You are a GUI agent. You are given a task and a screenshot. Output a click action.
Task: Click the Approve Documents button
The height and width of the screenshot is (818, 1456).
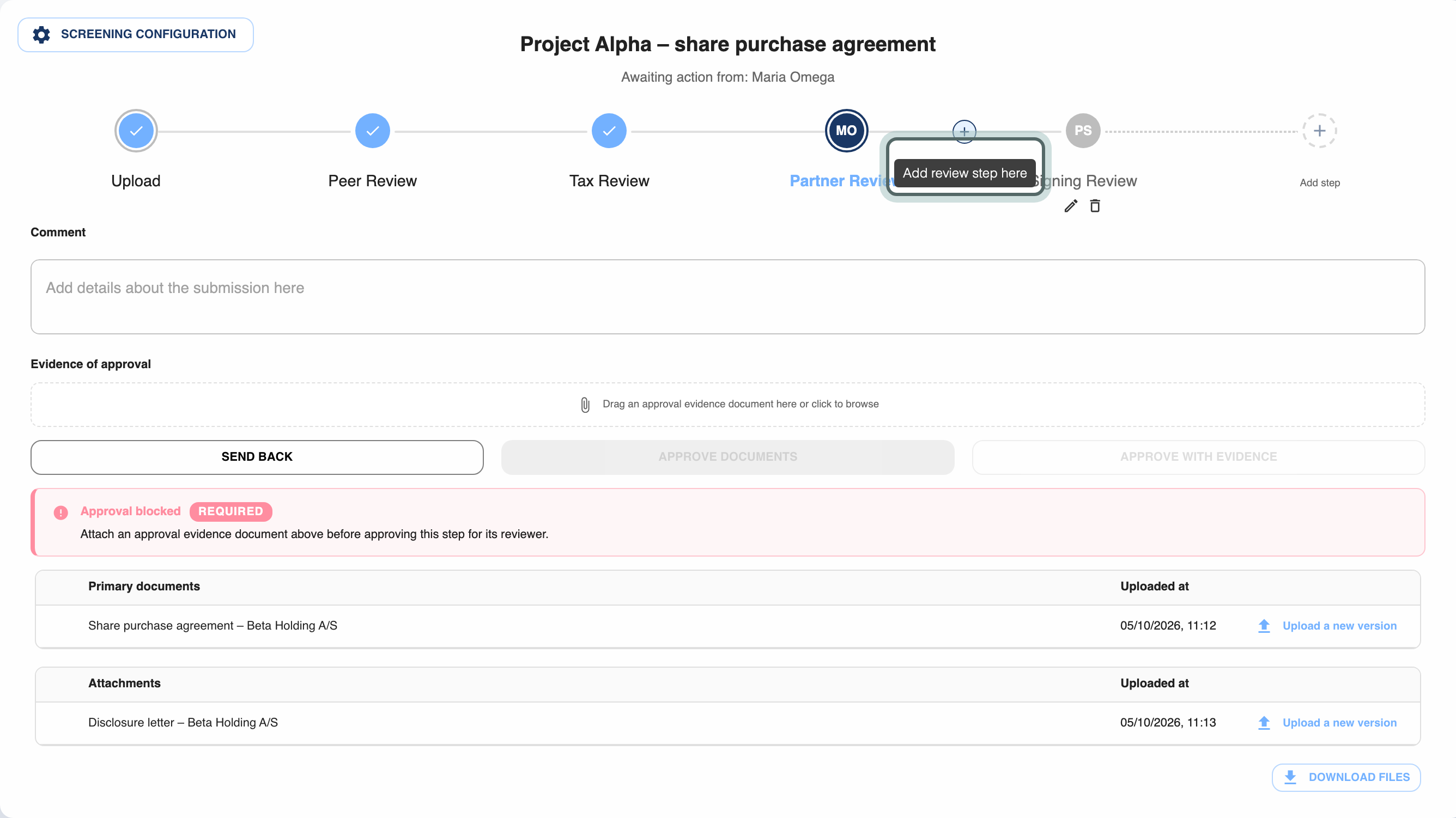pos(727,457)
